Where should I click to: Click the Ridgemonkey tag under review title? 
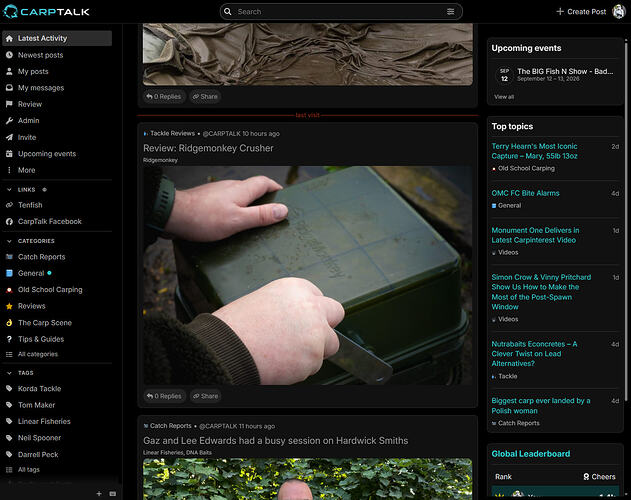tap(160, 160)
